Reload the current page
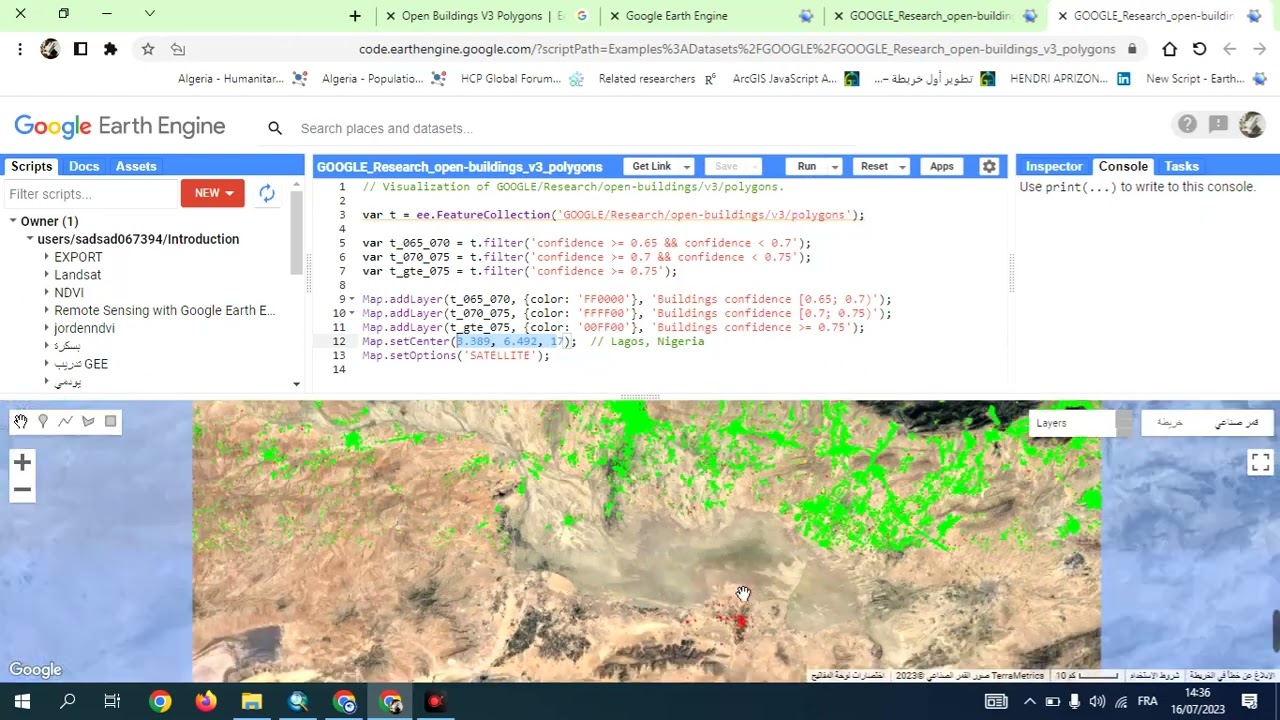The image size is (1280, 720). tap(1199, 49)
